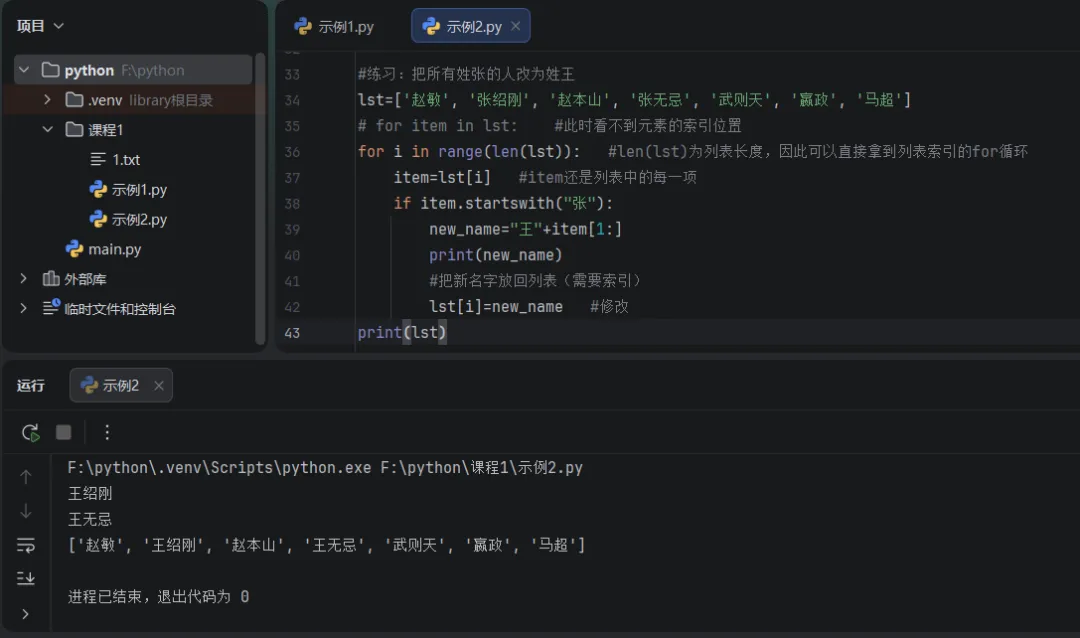Expand the 外部库 node
The width and height of the screenshot is (1080, 638).
tap(23, 278)
